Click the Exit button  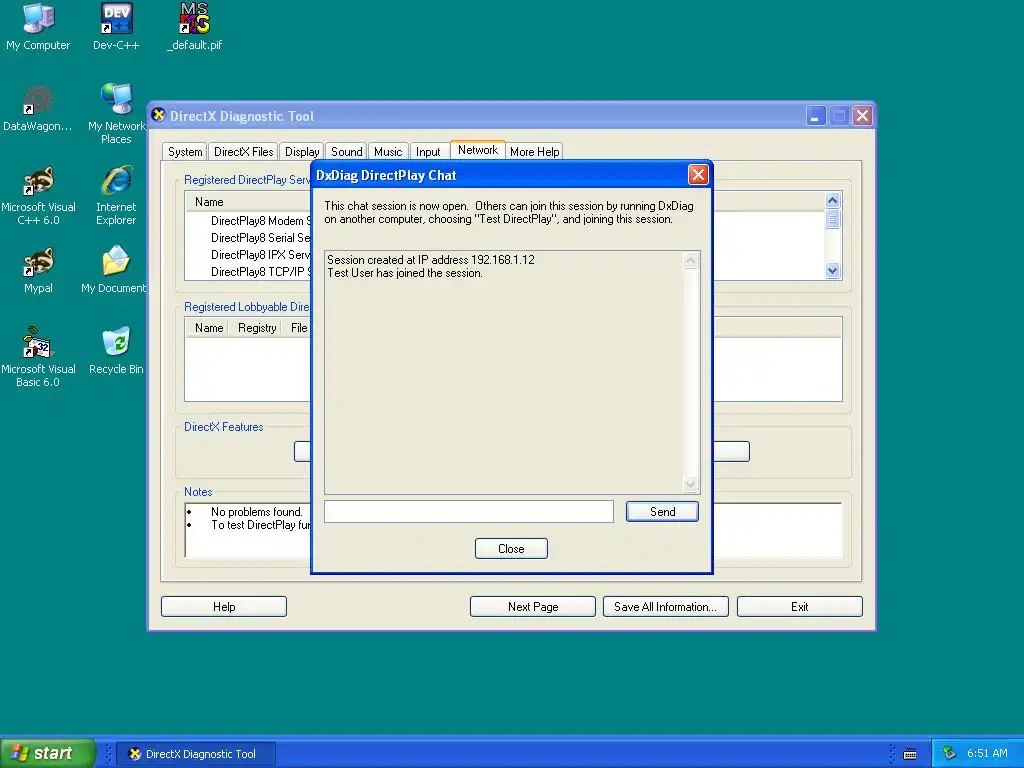point(799,607)
